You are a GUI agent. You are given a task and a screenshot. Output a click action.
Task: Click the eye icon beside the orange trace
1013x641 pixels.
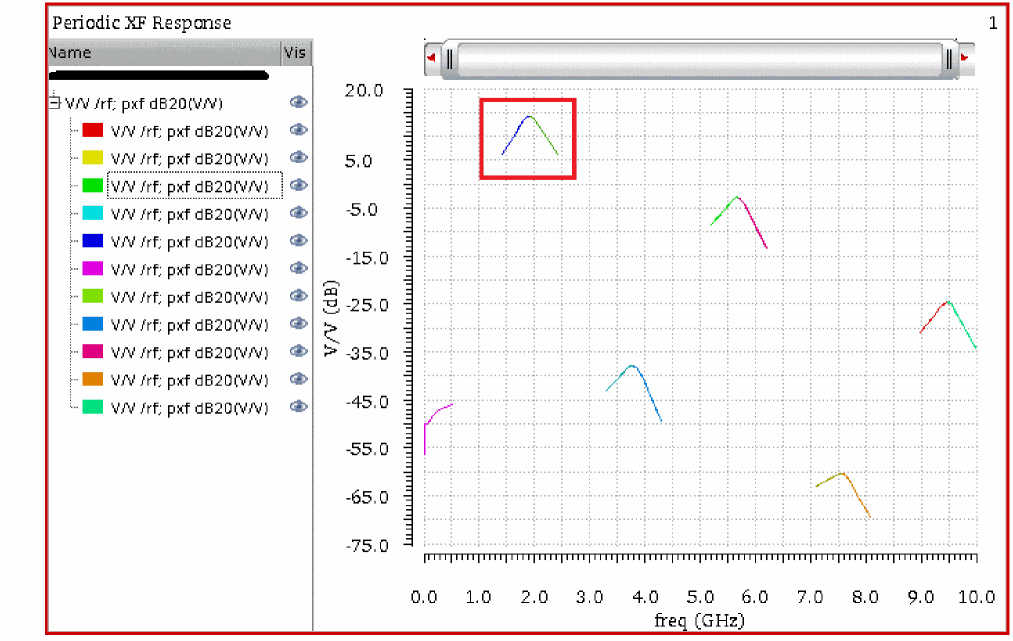(x=298, y=380)
